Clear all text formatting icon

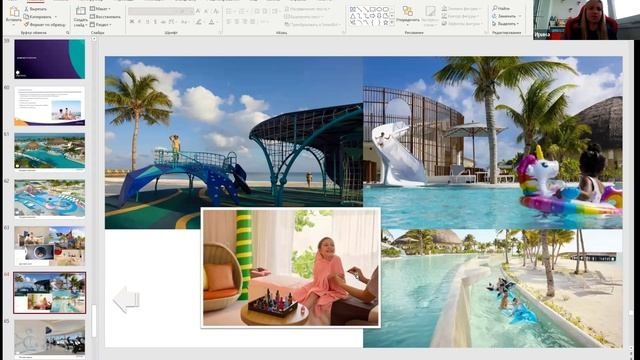coord(216,11)
